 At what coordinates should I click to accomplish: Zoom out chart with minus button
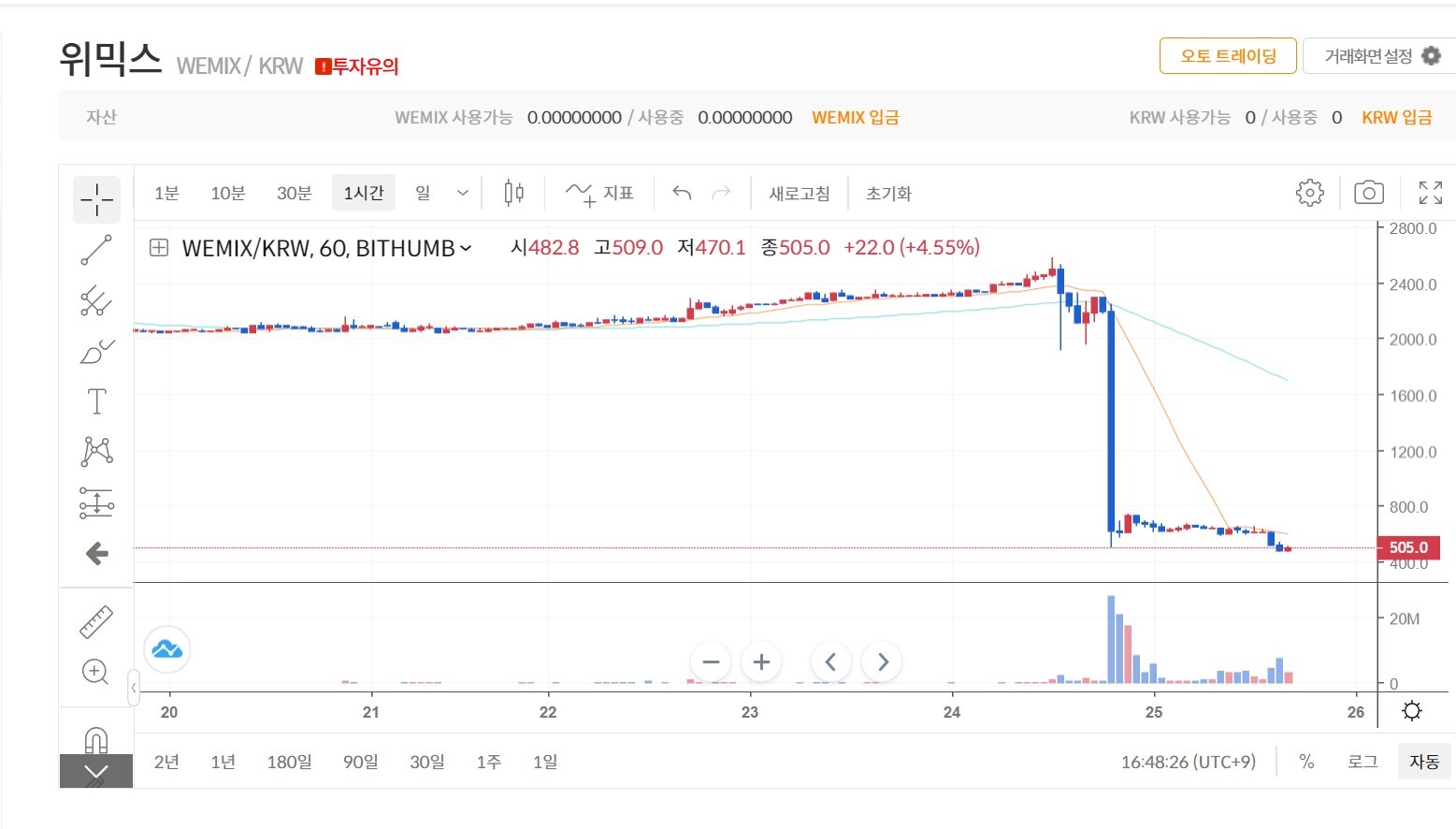click(x=711, y=662)
